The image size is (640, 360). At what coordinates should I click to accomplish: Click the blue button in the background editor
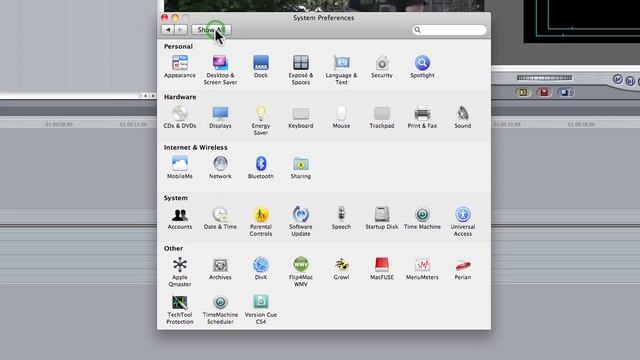point(565,93)
